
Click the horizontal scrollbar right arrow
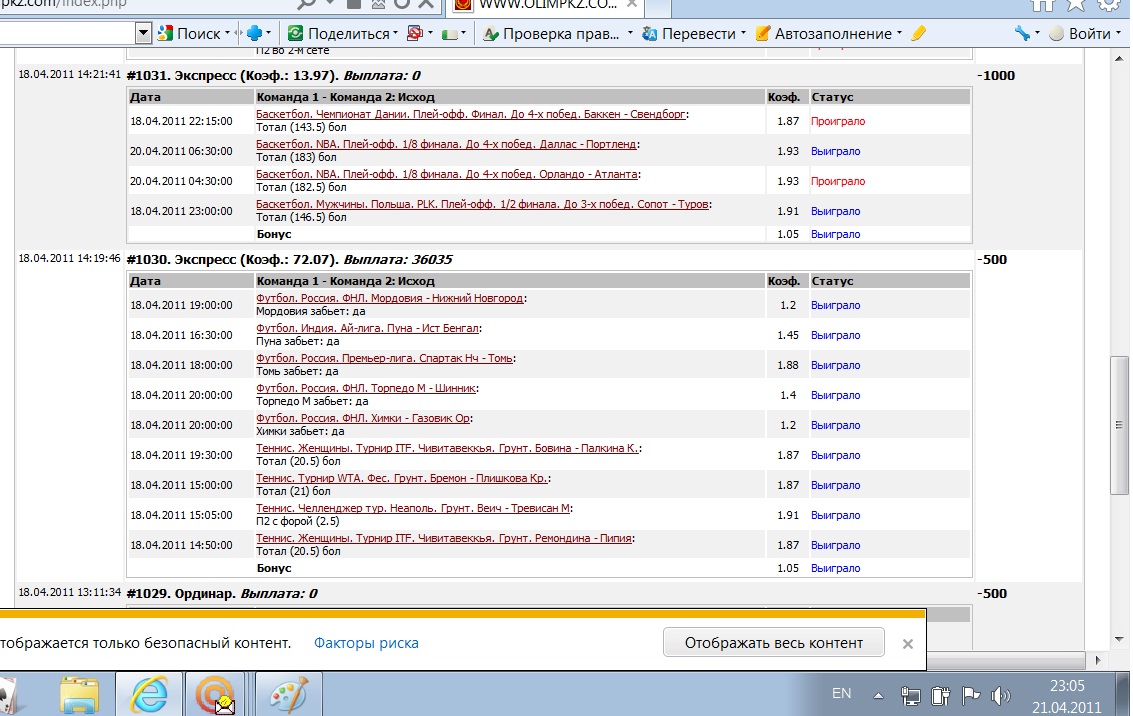pyautogui.click(x=1098, y=660)
